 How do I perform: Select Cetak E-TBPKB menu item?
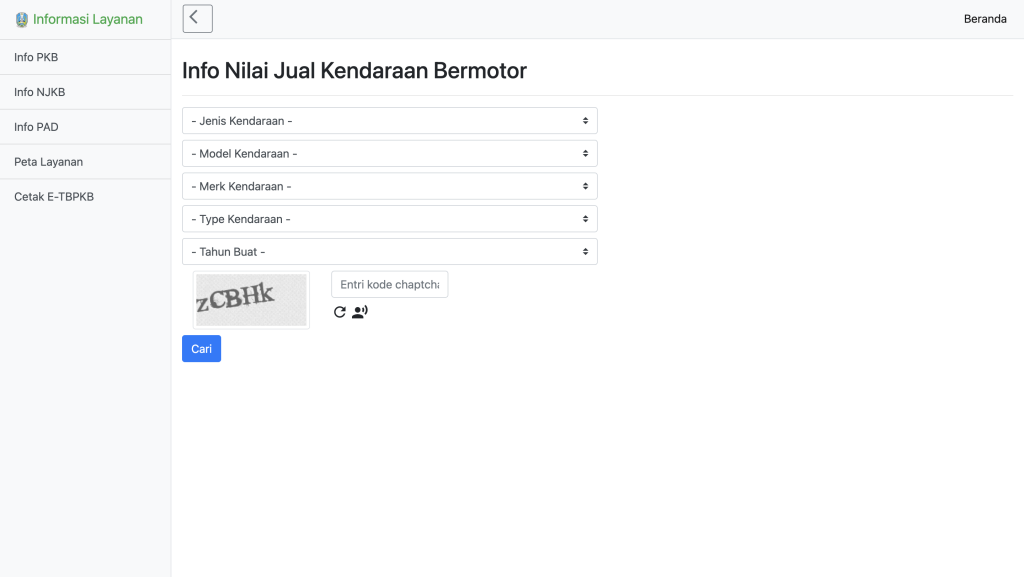click(x=54, y=197)
